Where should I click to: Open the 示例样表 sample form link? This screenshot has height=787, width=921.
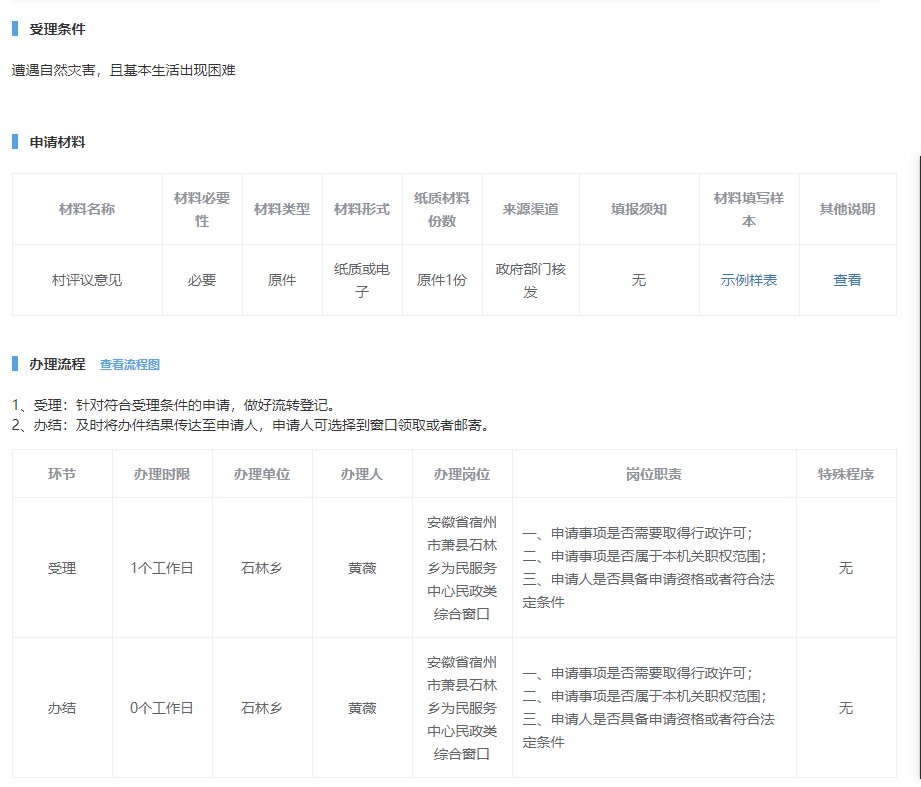[748, 280]
